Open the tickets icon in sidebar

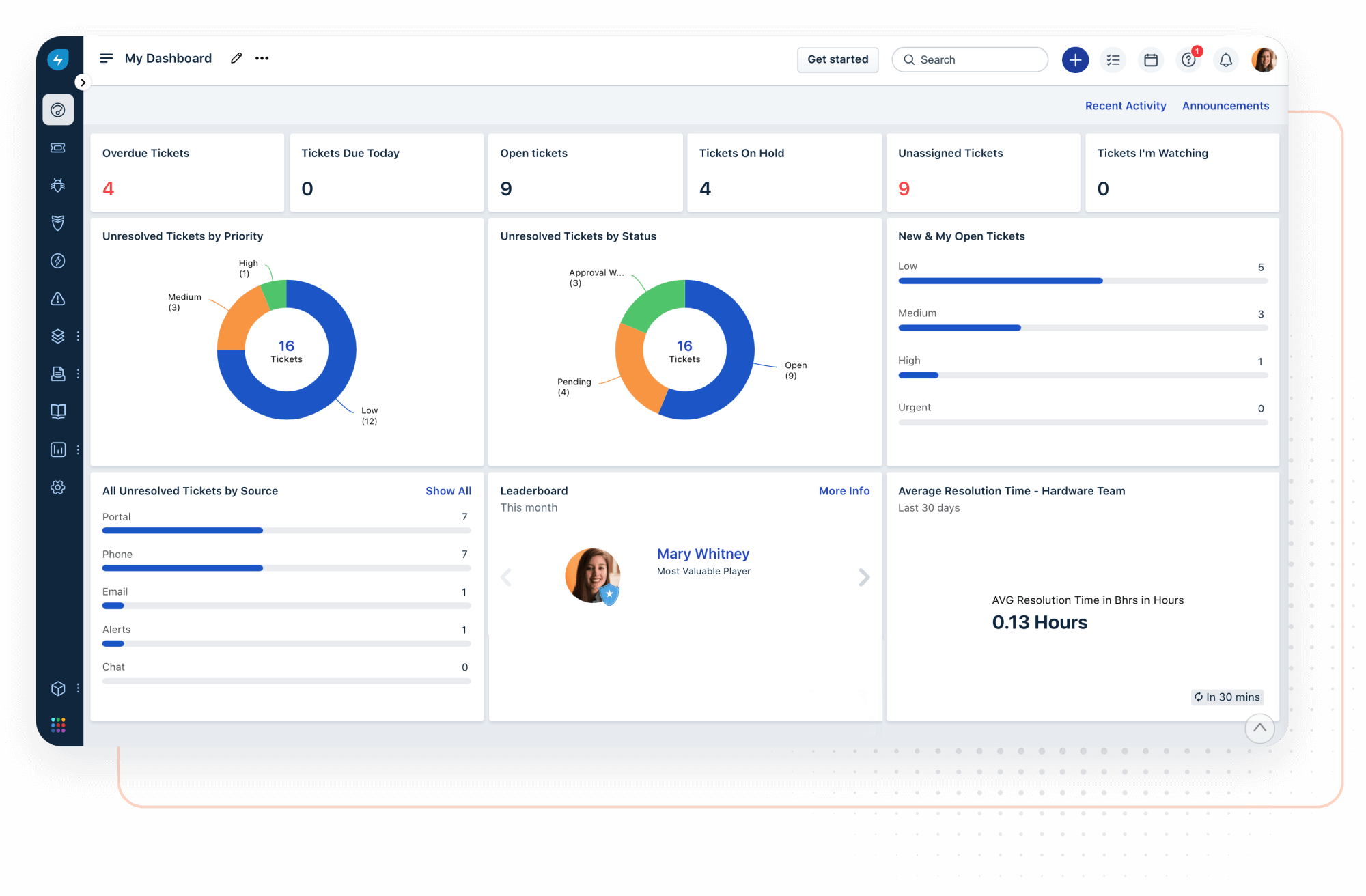58,148
